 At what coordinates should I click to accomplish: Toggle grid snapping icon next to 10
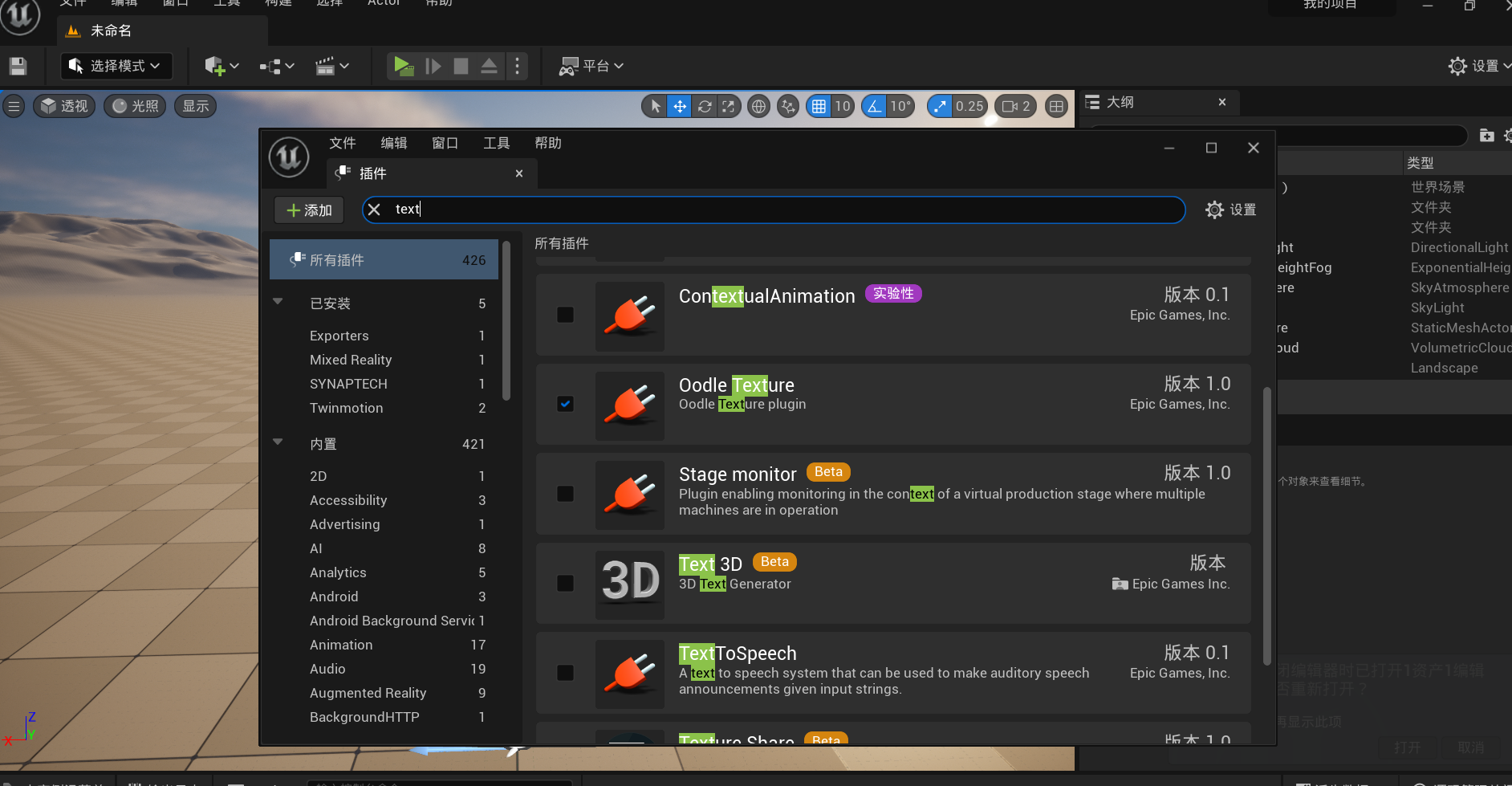819,106
